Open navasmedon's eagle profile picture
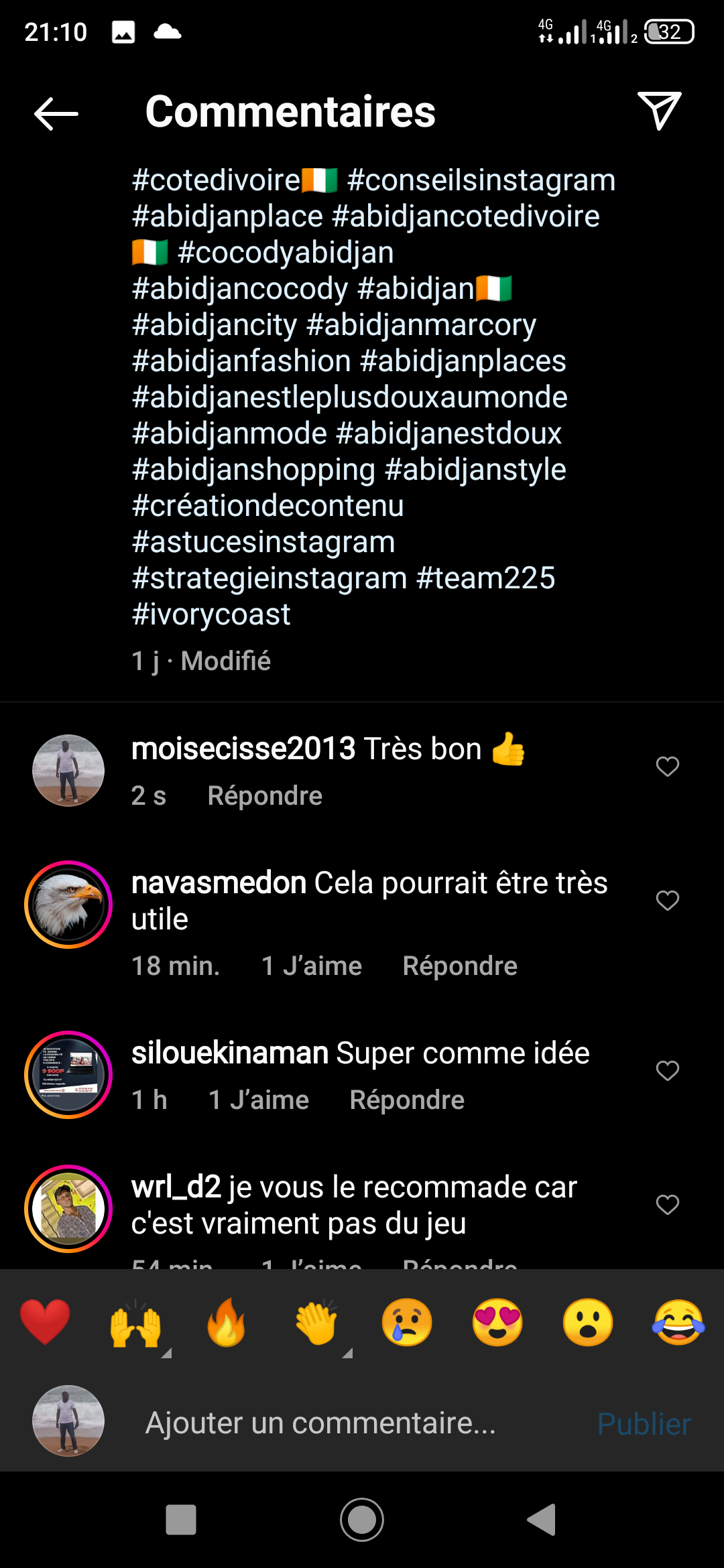The width and height of the screenshot is (724, 1568). point(68,905)
